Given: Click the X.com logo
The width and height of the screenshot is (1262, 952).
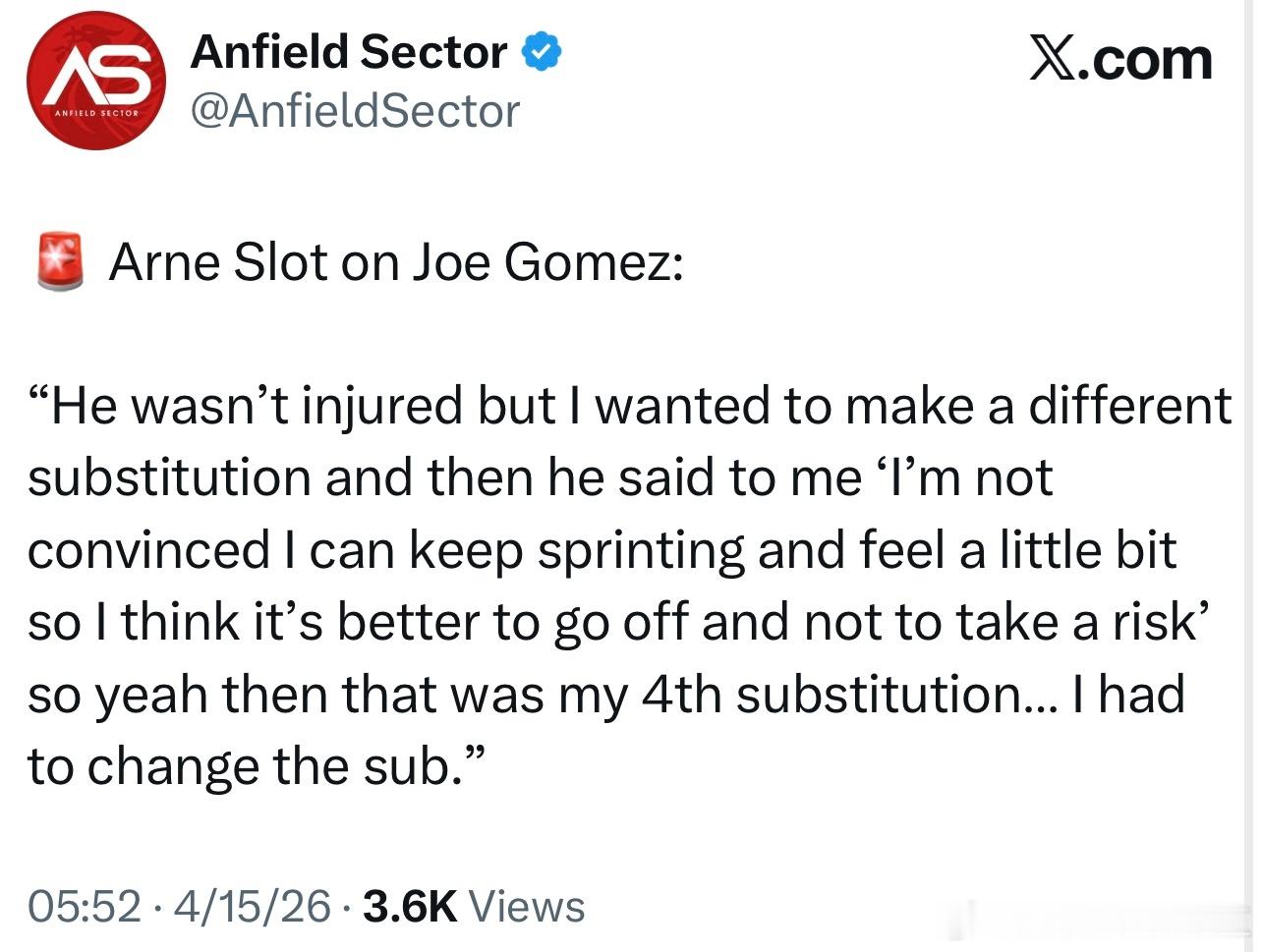Looking at the screenshot, I should coord(1119,59).
